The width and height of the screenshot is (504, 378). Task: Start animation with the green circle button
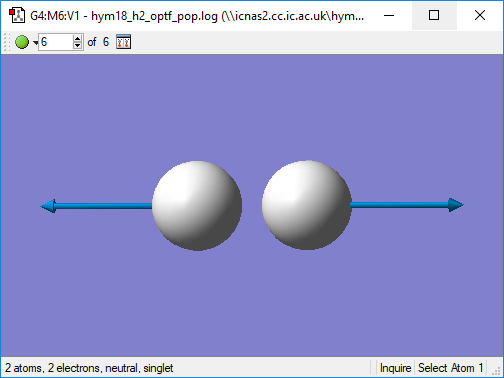click(x=22, y=42)
